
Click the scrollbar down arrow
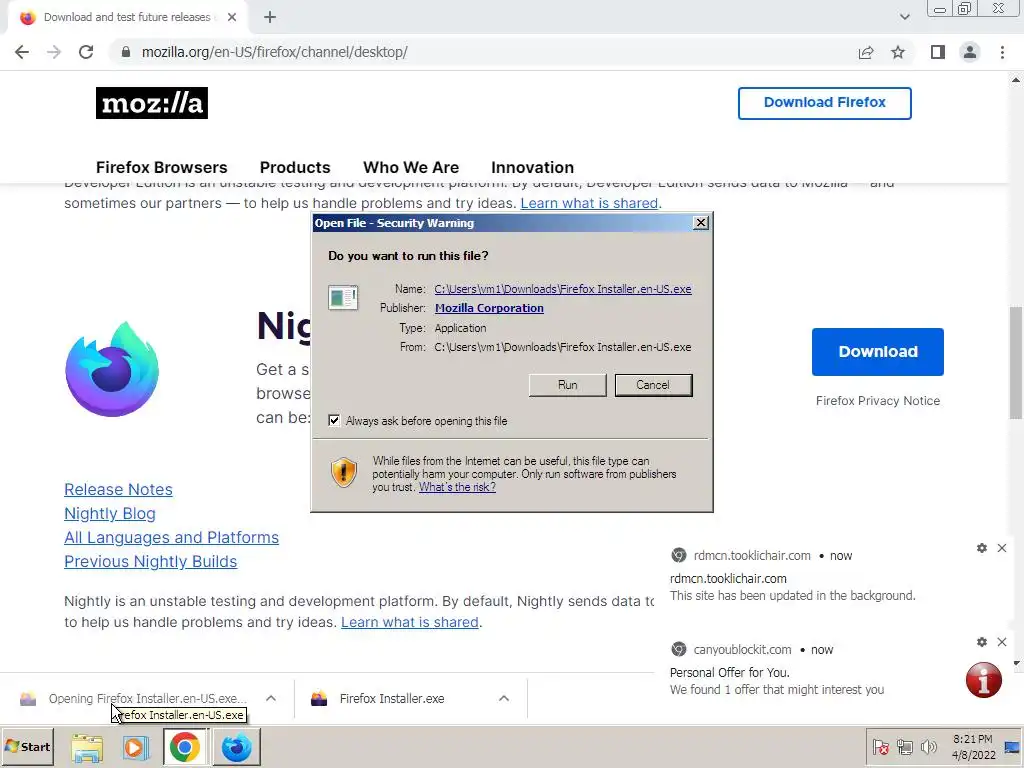[1016, 663]
